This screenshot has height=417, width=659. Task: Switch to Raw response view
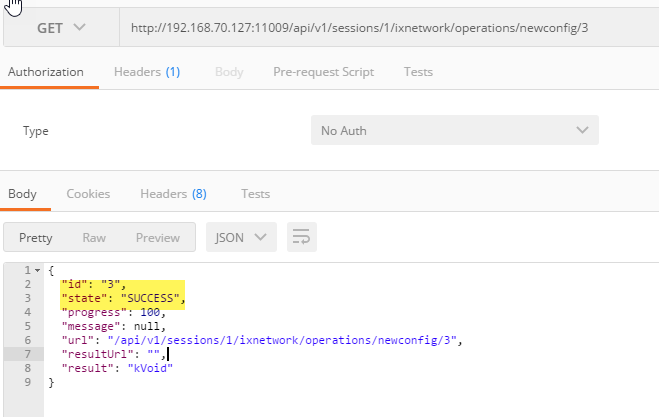(94, 238)
